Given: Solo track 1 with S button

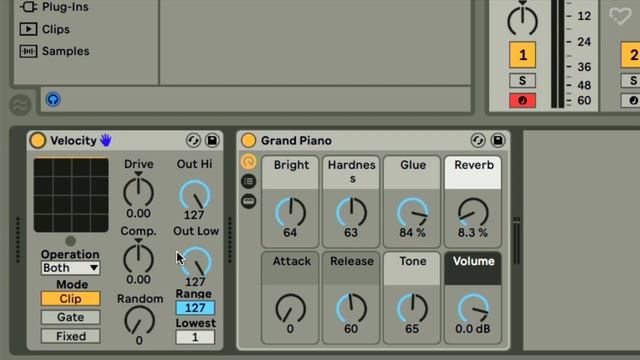Looking at the screenshot, I should [x=522, y=81].
